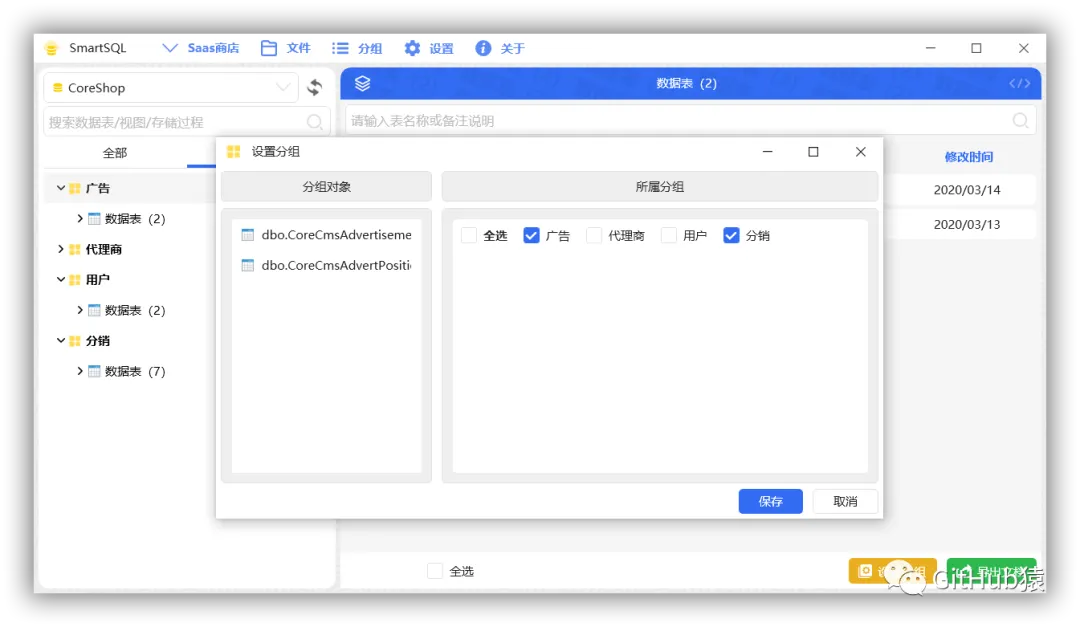Collapse the 分销 group node
This screenshot has width=1080, height=627.
[x=61, y=340]
